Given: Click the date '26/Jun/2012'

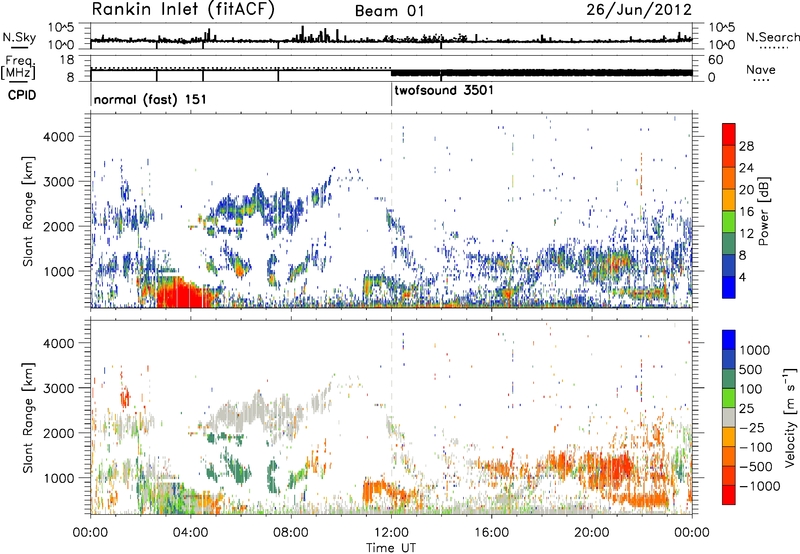Looking at the screenshot, I should [x=639, y=10].
